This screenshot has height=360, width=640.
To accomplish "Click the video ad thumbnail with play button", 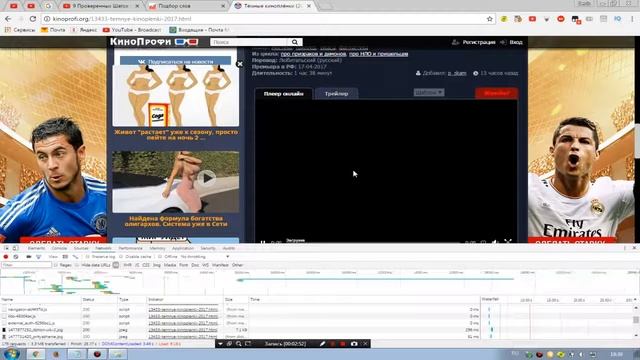I will pyautogui.click(x=176, y=182).
